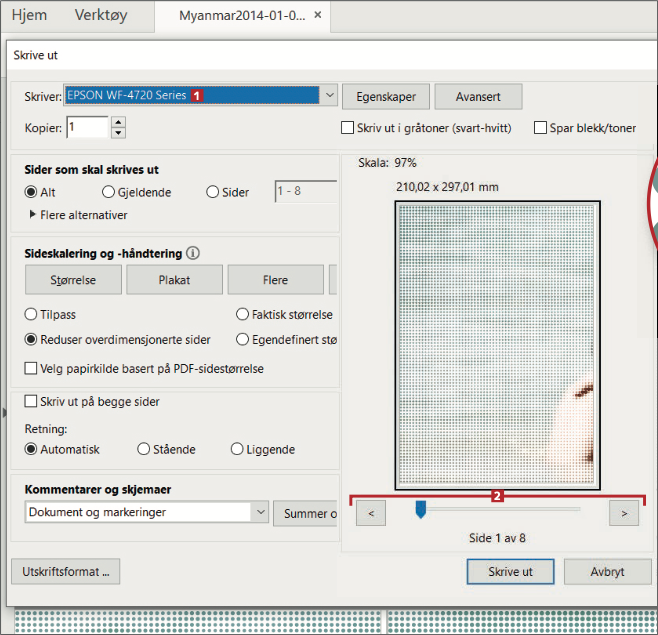Click the Skrive ut button

(510, 572)
